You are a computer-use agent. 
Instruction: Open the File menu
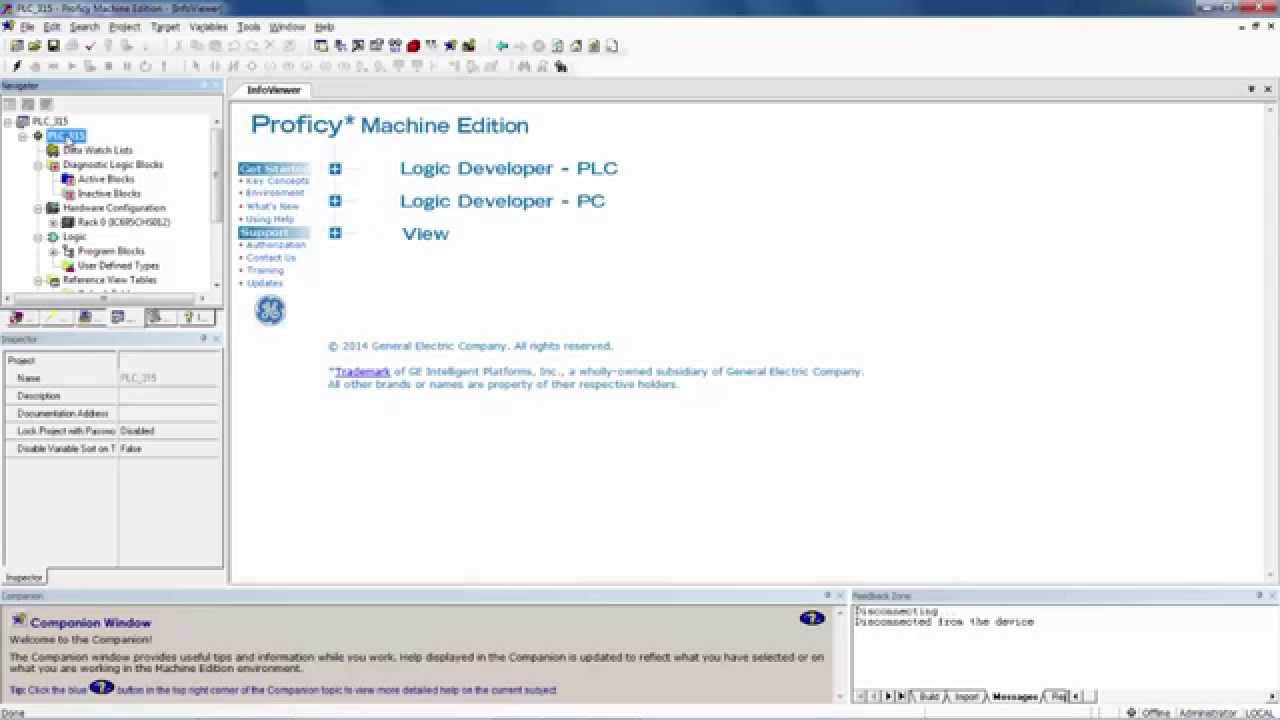click(26, 27)
